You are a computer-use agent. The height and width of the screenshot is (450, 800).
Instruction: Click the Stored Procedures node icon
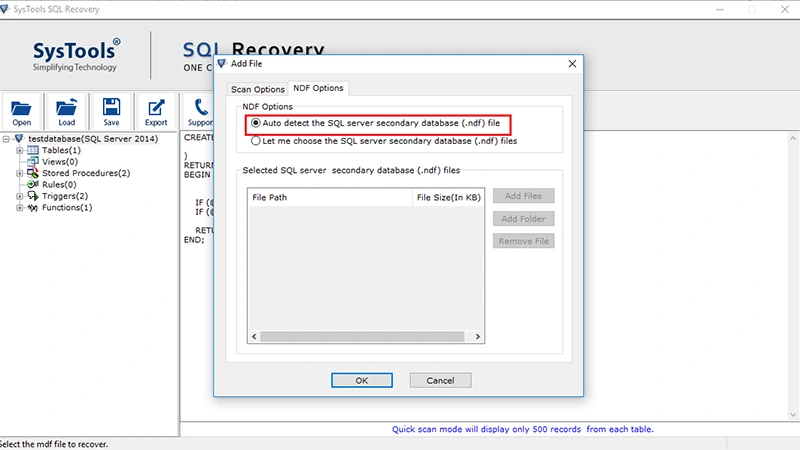click(x=33, y=173)
